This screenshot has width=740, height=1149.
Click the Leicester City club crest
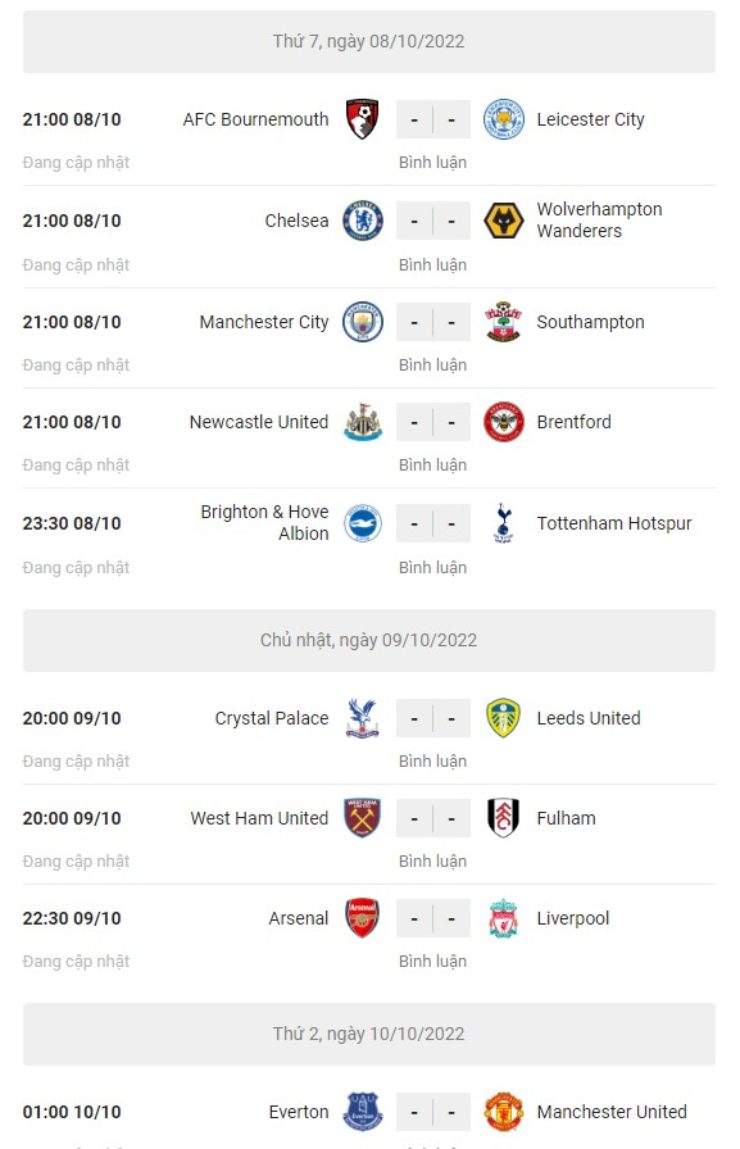pyautogui.click(x=504, y=120)
